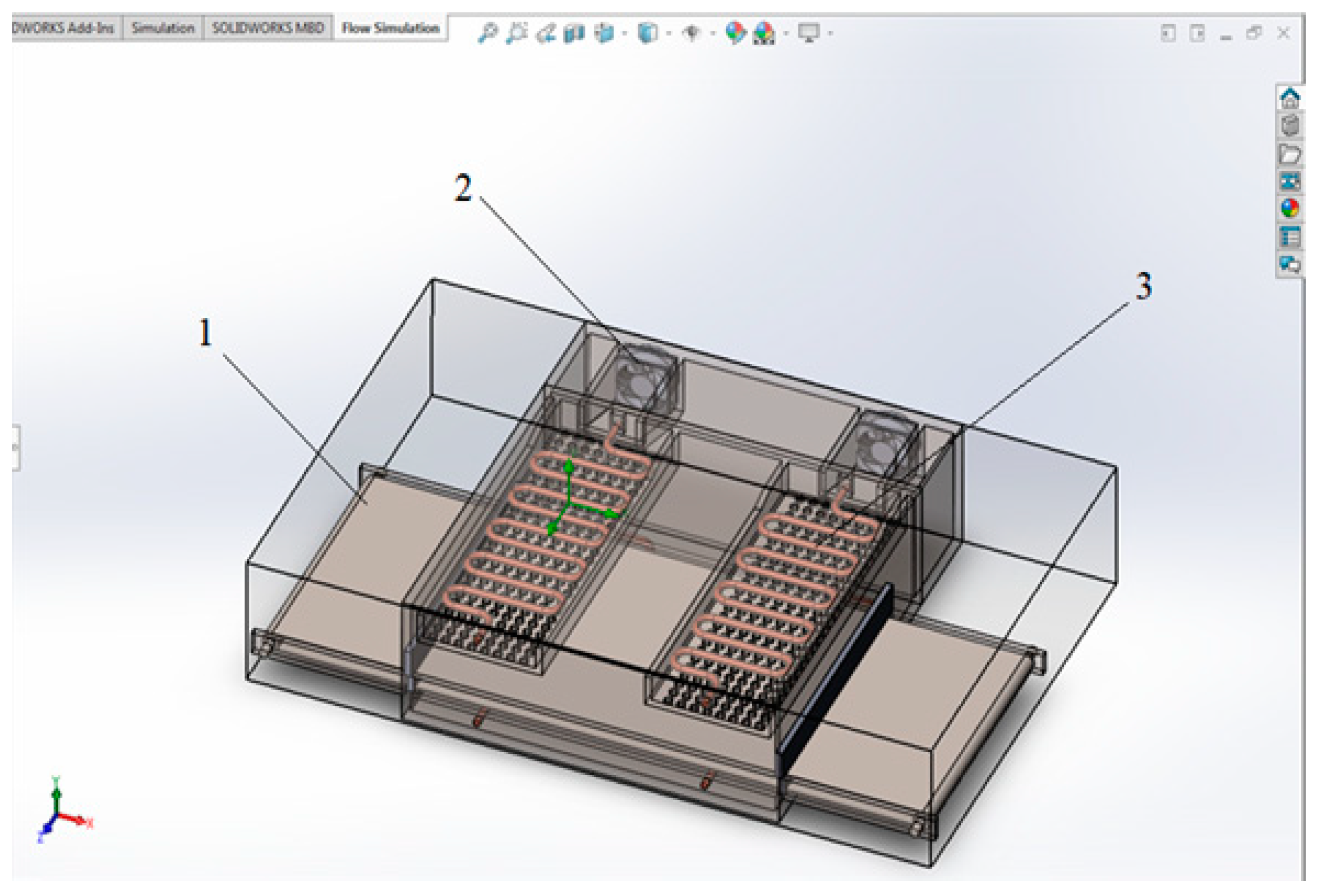Switch to the SOLIDWORKS MBD tab
1322x896 pixels.
click(268, 28)
